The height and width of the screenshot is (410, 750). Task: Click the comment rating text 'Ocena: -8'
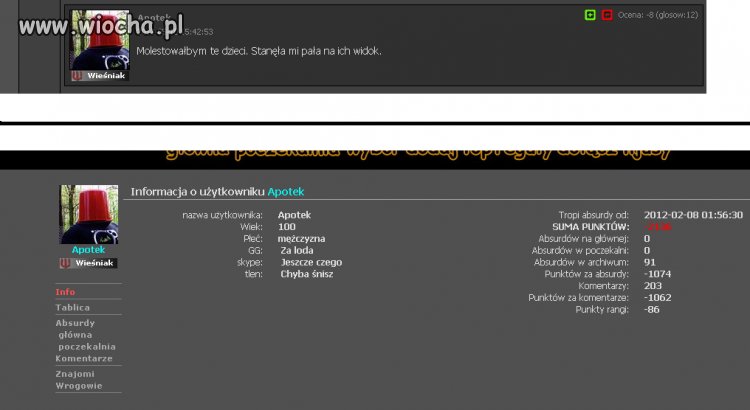(636, 15)
